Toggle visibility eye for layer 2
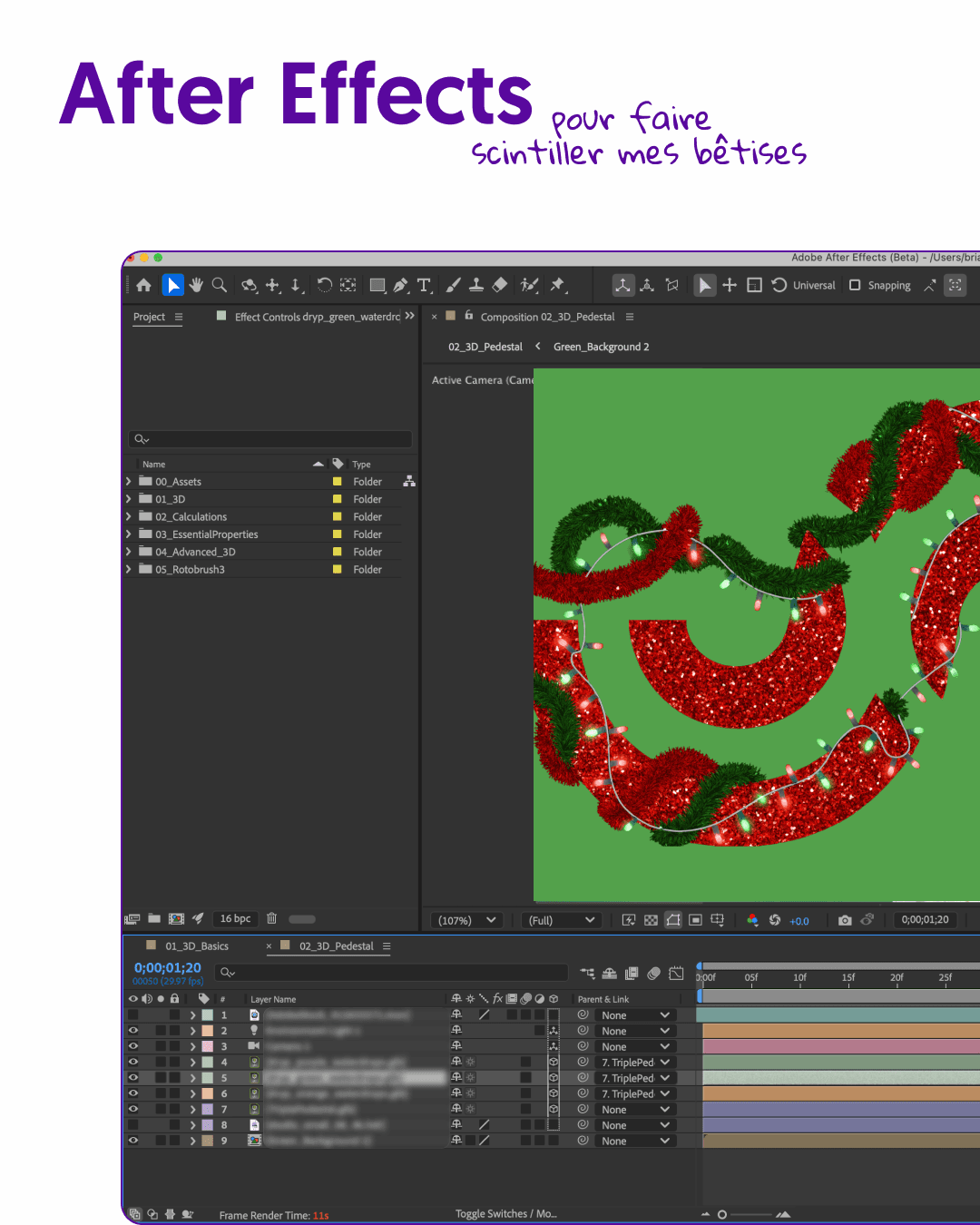 (x=133, y=1031)
